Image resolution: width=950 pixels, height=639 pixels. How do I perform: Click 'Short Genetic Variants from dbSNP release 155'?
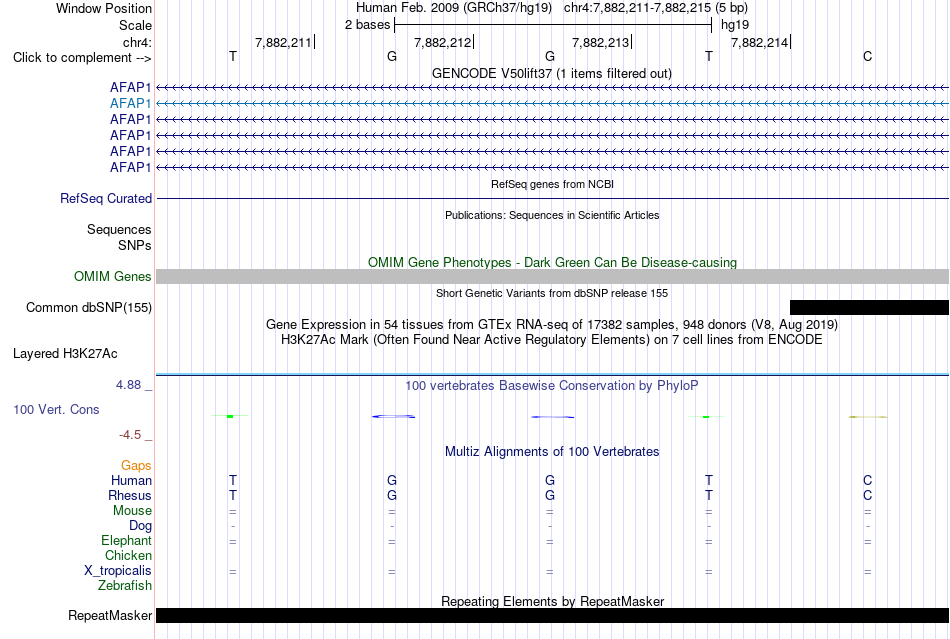pyautogui.click(x=552, y=293)
